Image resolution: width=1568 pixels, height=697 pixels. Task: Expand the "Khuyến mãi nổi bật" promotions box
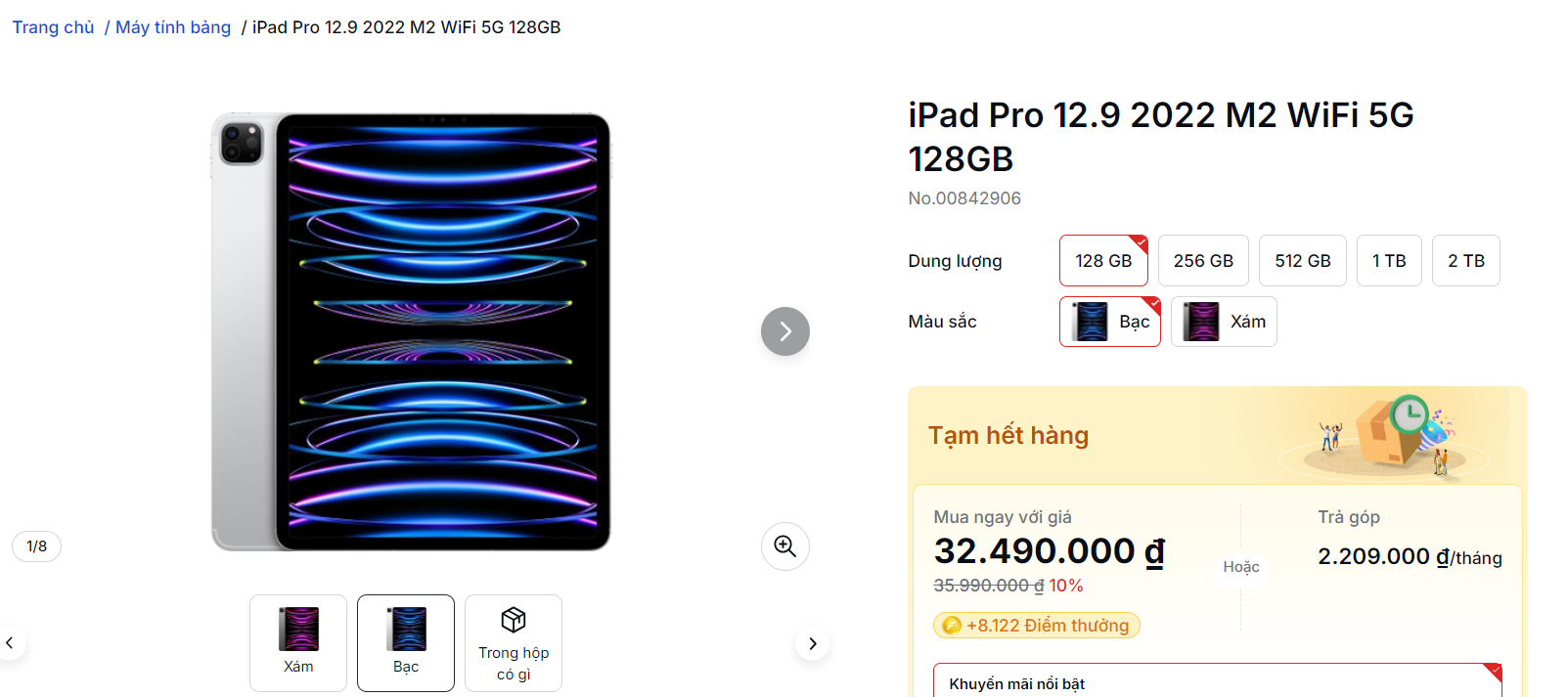point(1217,683)
